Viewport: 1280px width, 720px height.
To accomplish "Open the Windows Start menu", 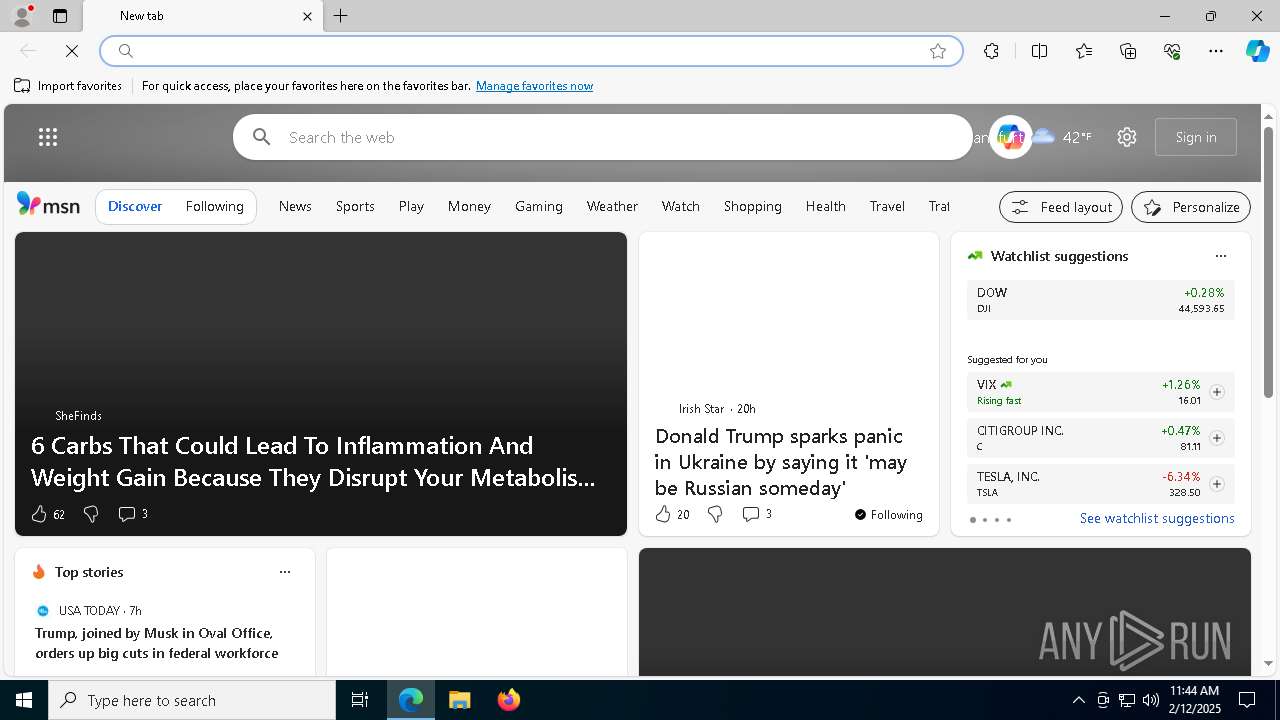I will [24, 700].
